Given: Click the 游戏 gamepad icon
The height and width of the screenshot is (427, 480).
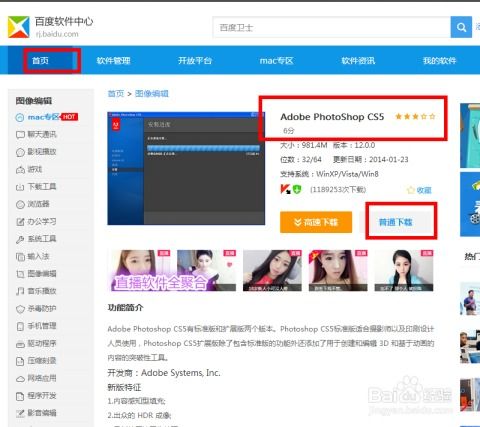Looking at the screenshot, I should point(20,170).
